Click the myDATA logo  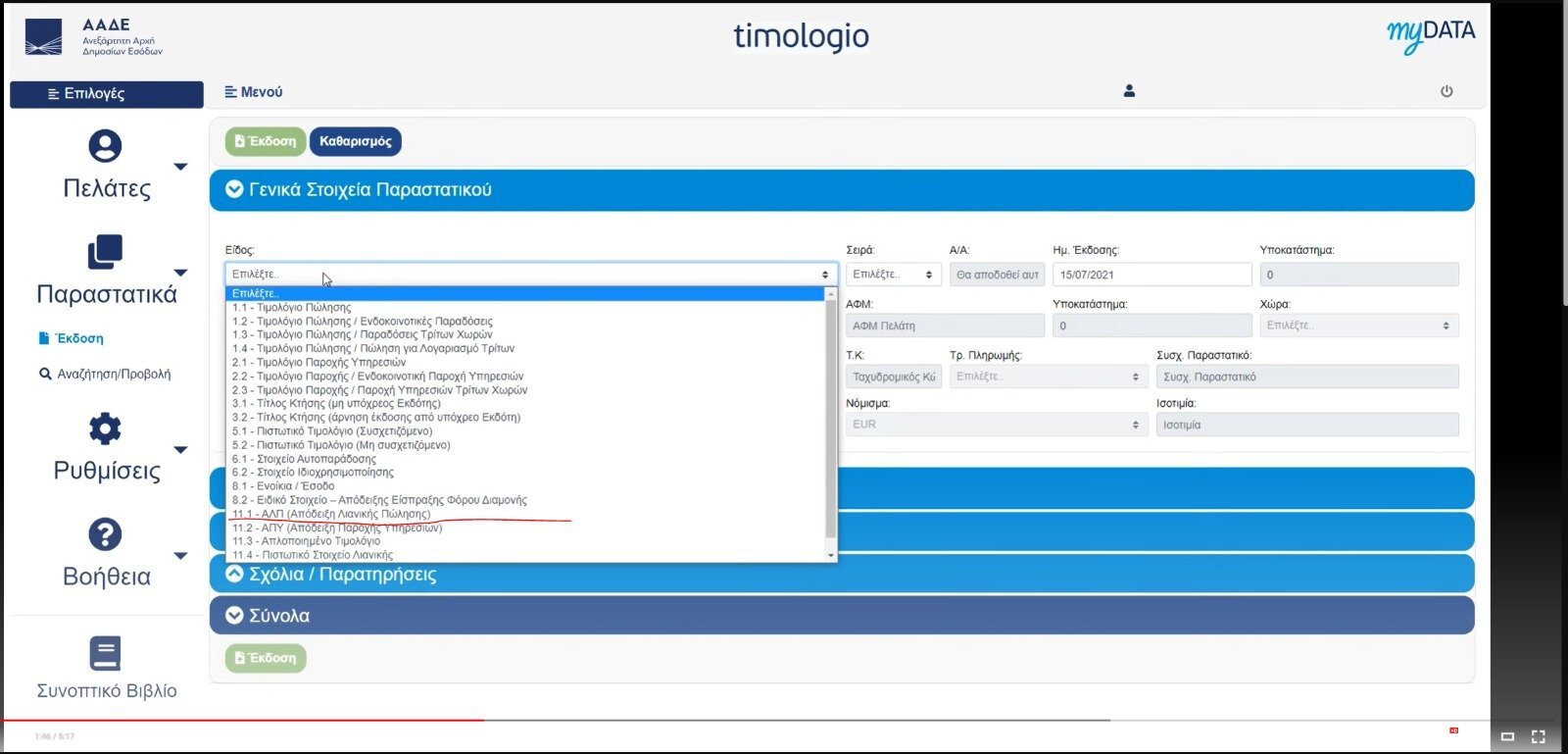[x=1431, y=35]
